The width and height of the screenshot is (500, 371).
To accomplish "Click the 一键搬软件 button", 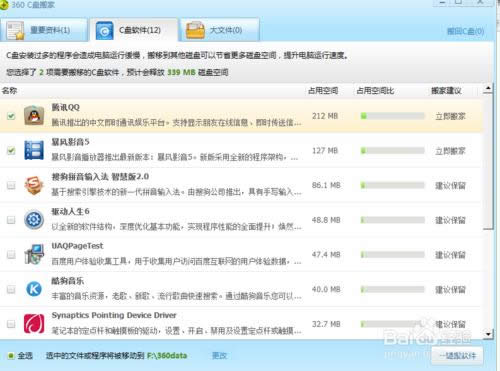I will point(457,356).
